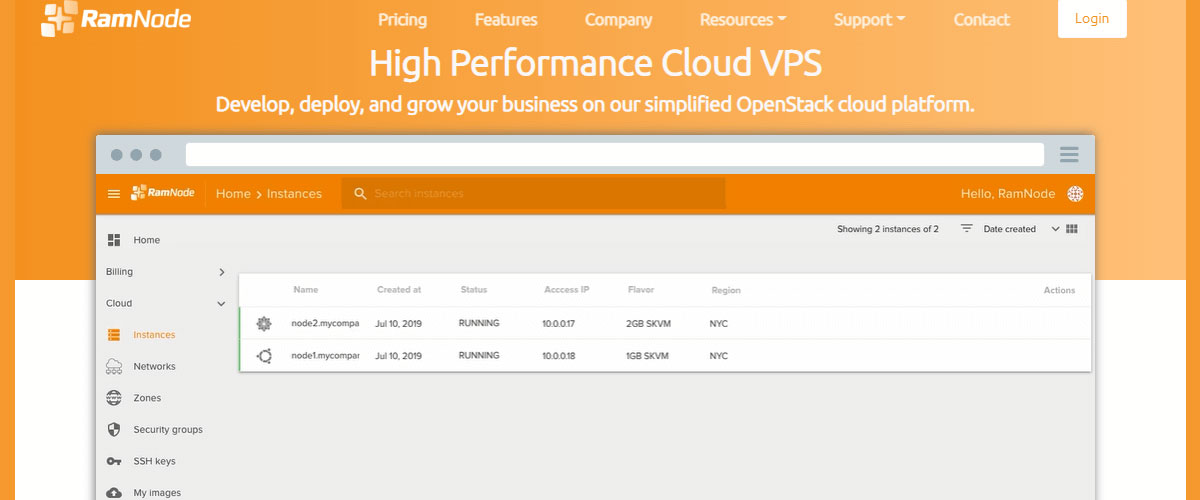Click the Acccess IP column header

coord(567,290)
